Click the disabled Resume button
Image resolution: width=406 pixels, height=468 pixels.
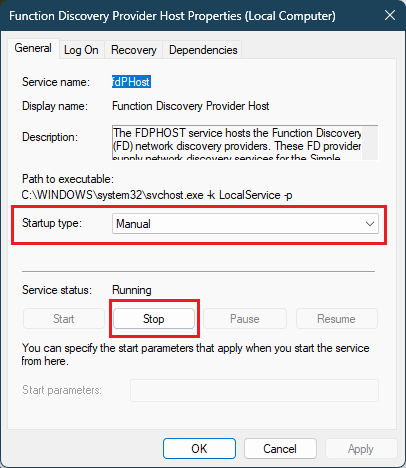tap(337, 319)
